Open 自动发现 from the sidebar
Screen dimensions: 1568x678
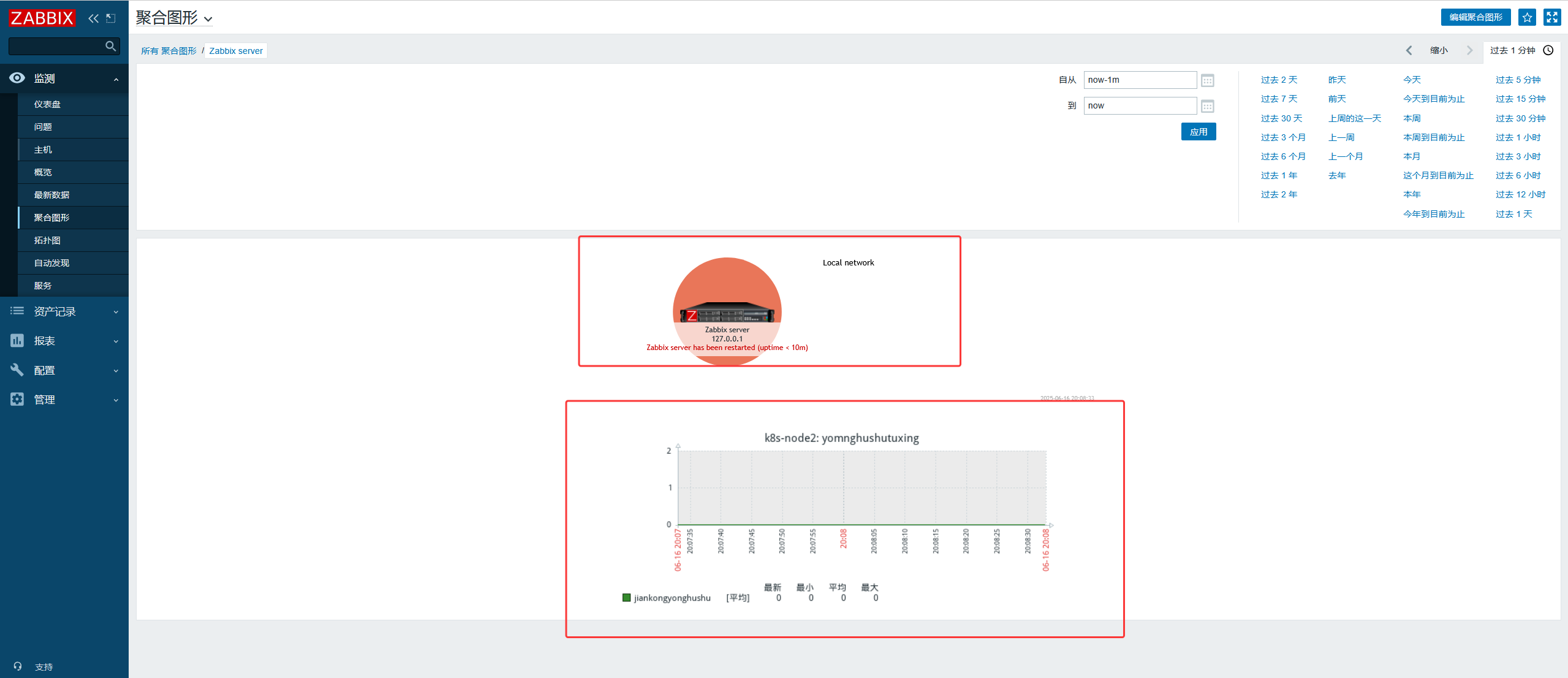(73, 263)
